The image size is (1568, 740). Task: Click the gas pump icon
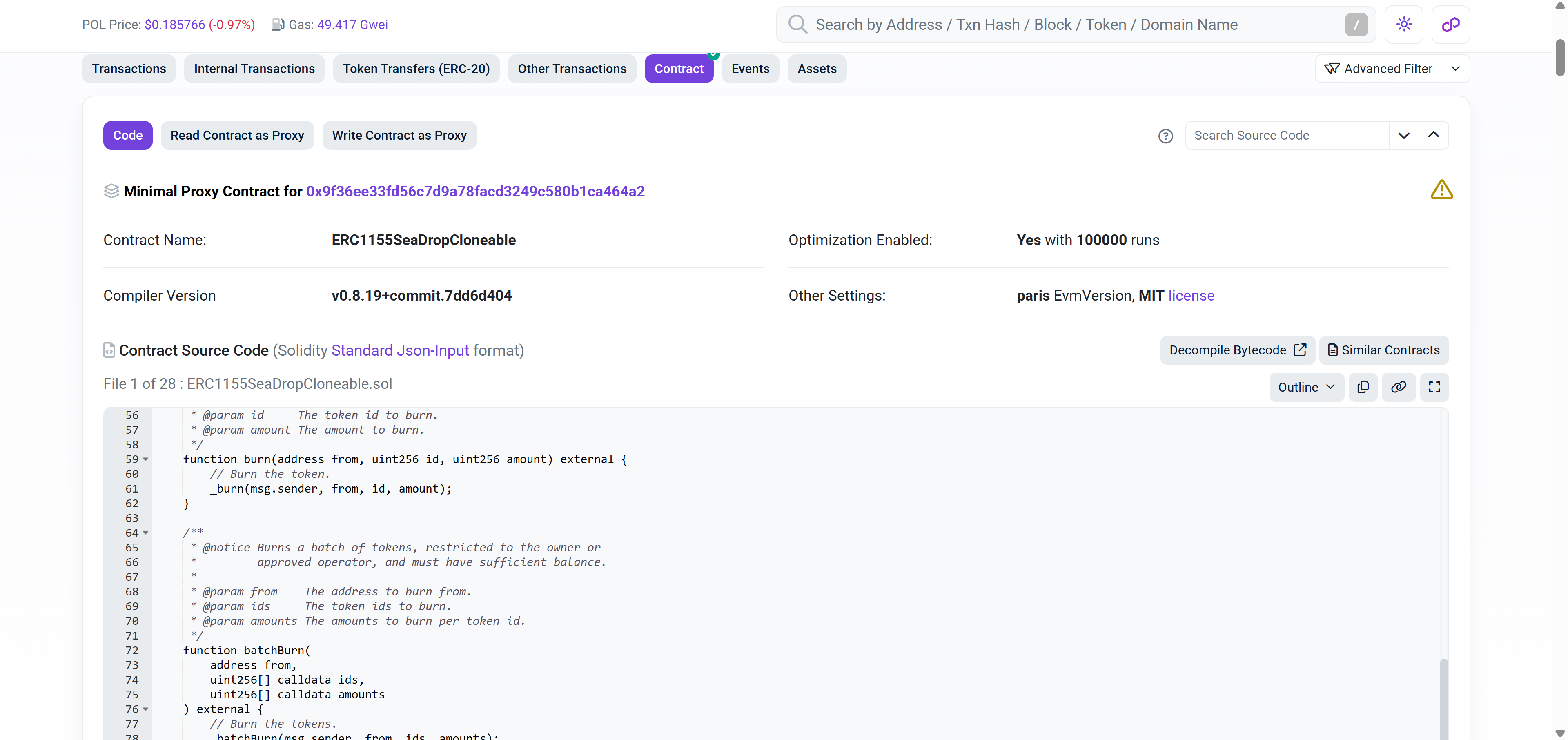(278, 25)
